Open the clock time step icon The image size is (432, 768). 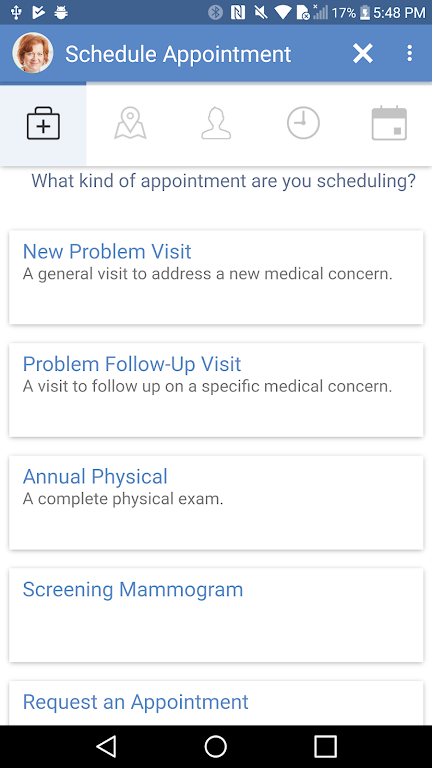point(303,123)
